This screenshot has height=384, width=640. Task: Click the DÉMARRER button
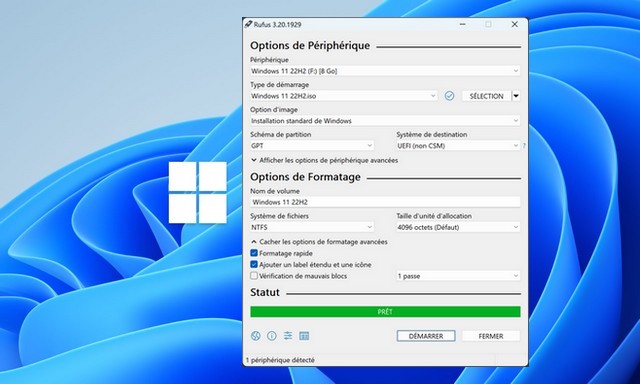(x=426, y=336)
